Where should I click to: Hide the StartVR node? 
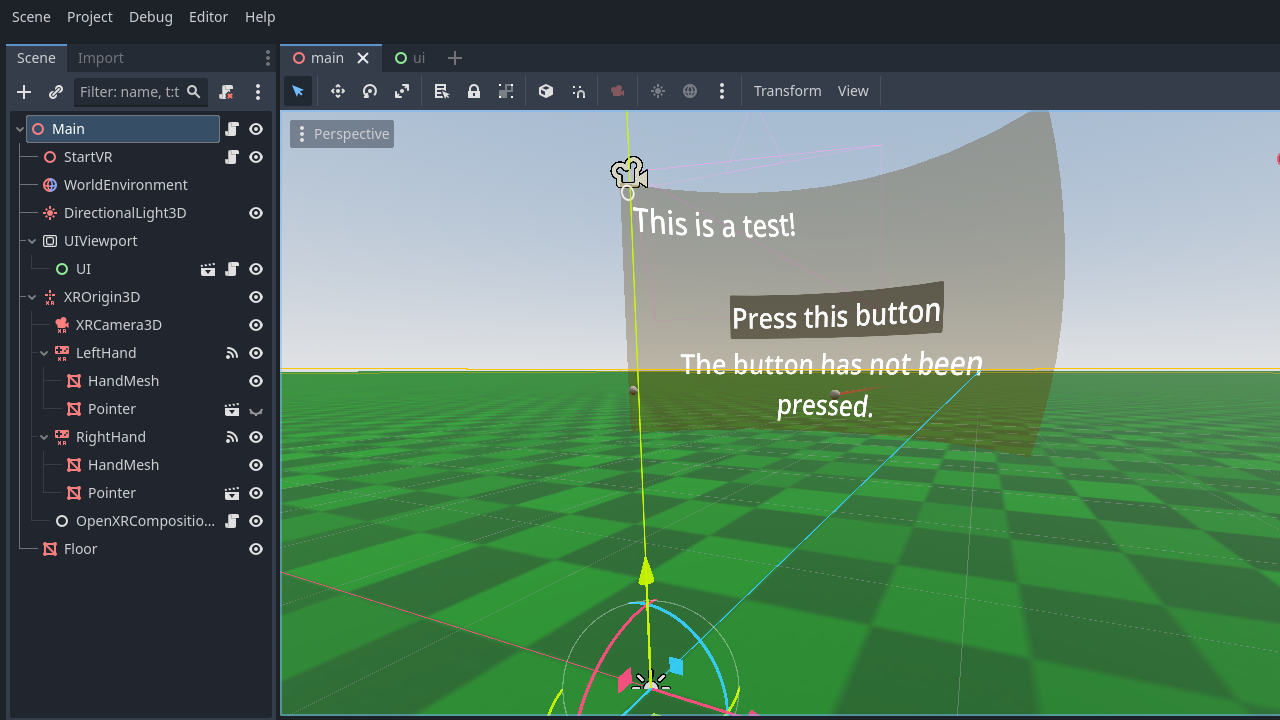[256, 157]
